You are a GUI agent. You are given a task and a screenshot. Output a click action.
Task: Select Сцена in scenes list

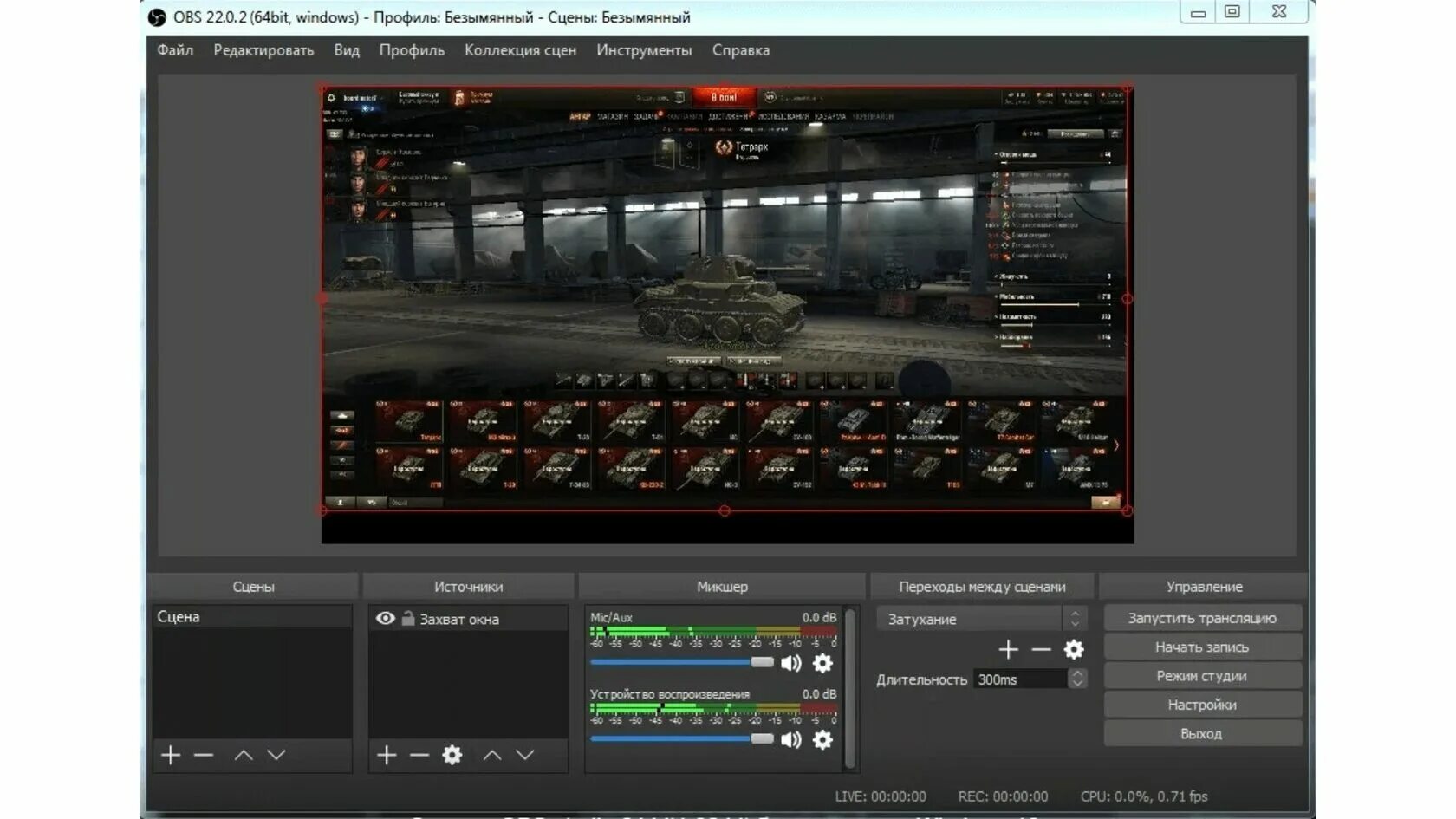[252, 616]
